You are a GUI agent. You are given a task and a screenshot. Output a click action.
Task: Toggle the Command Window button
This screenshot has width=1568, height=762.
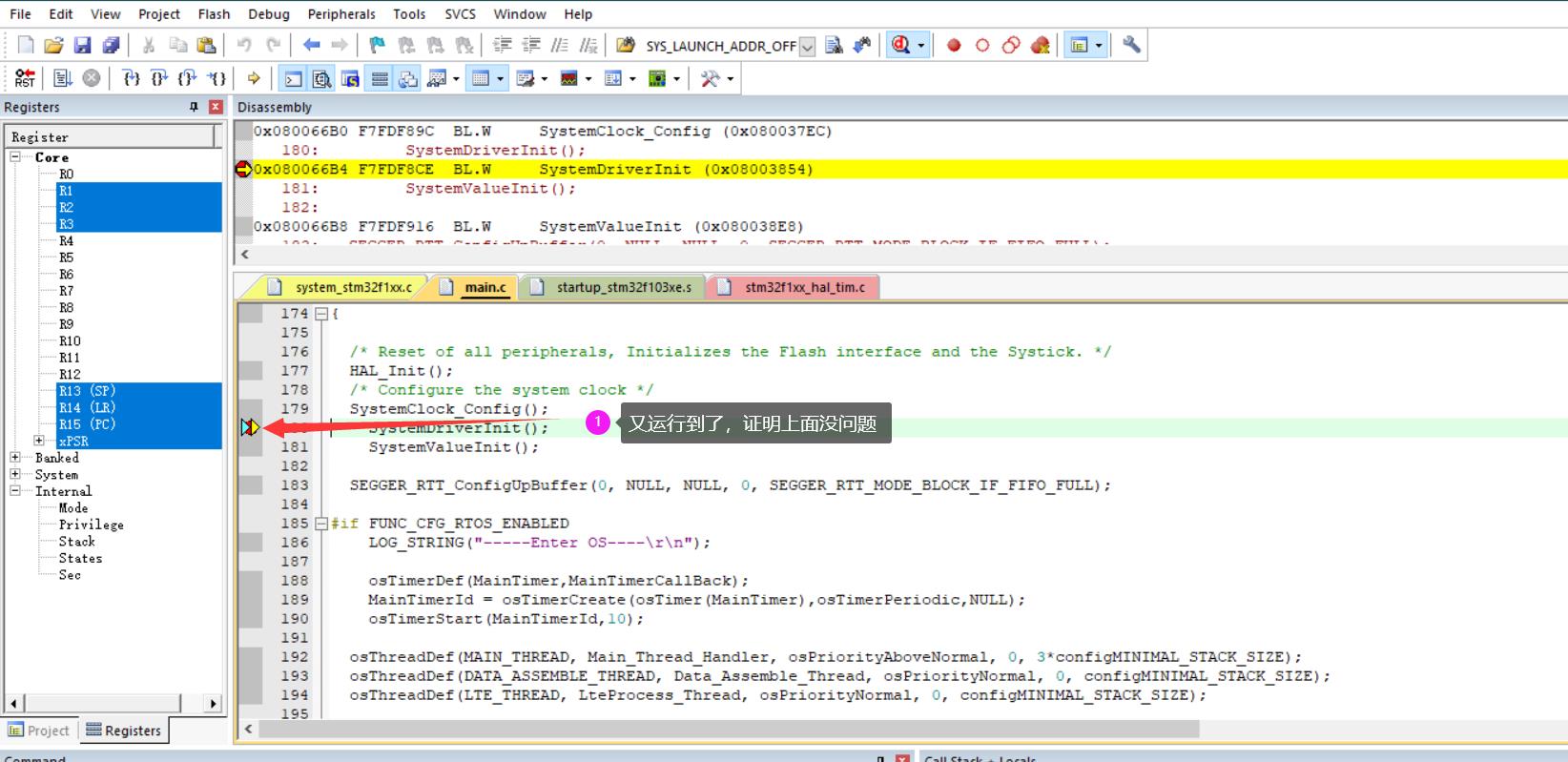294,78
